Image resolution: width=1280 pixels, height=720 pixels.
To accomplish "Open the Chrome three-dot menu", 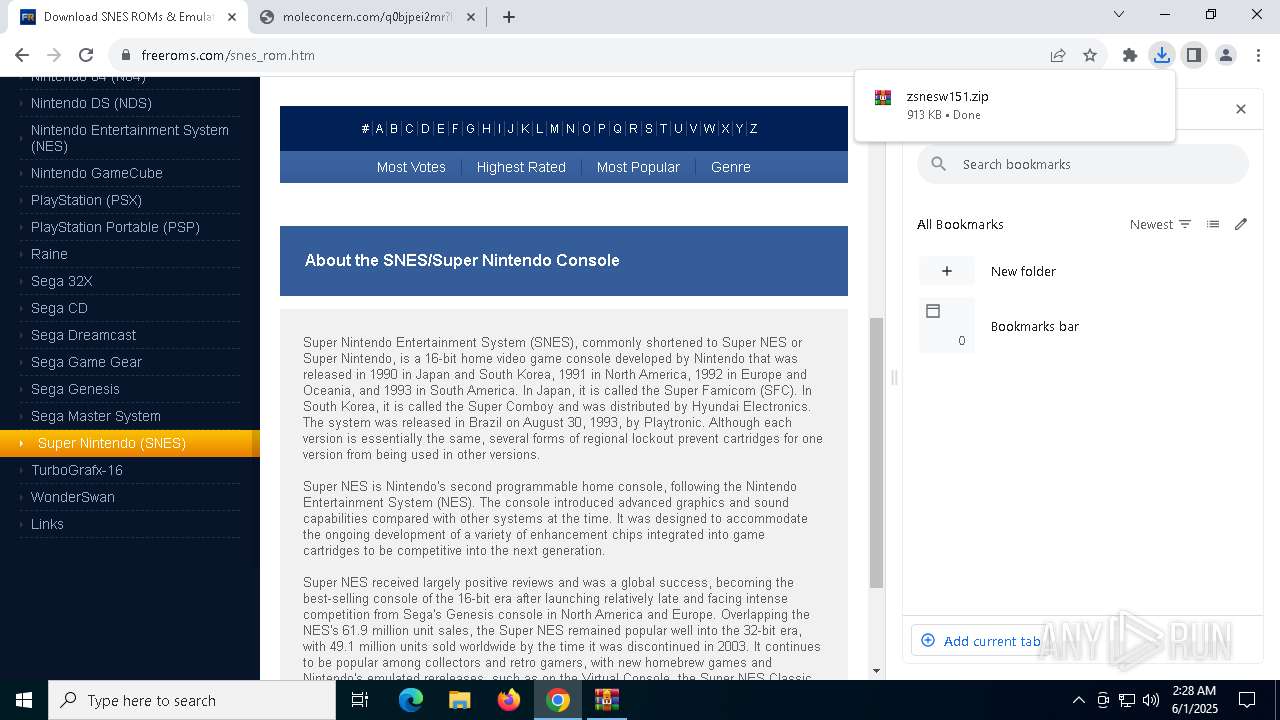I will click(x=1258, y=55).
